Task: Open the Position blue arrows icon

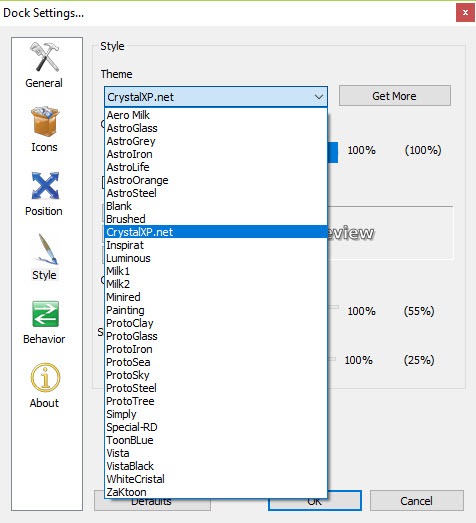Action: point(45,185)
